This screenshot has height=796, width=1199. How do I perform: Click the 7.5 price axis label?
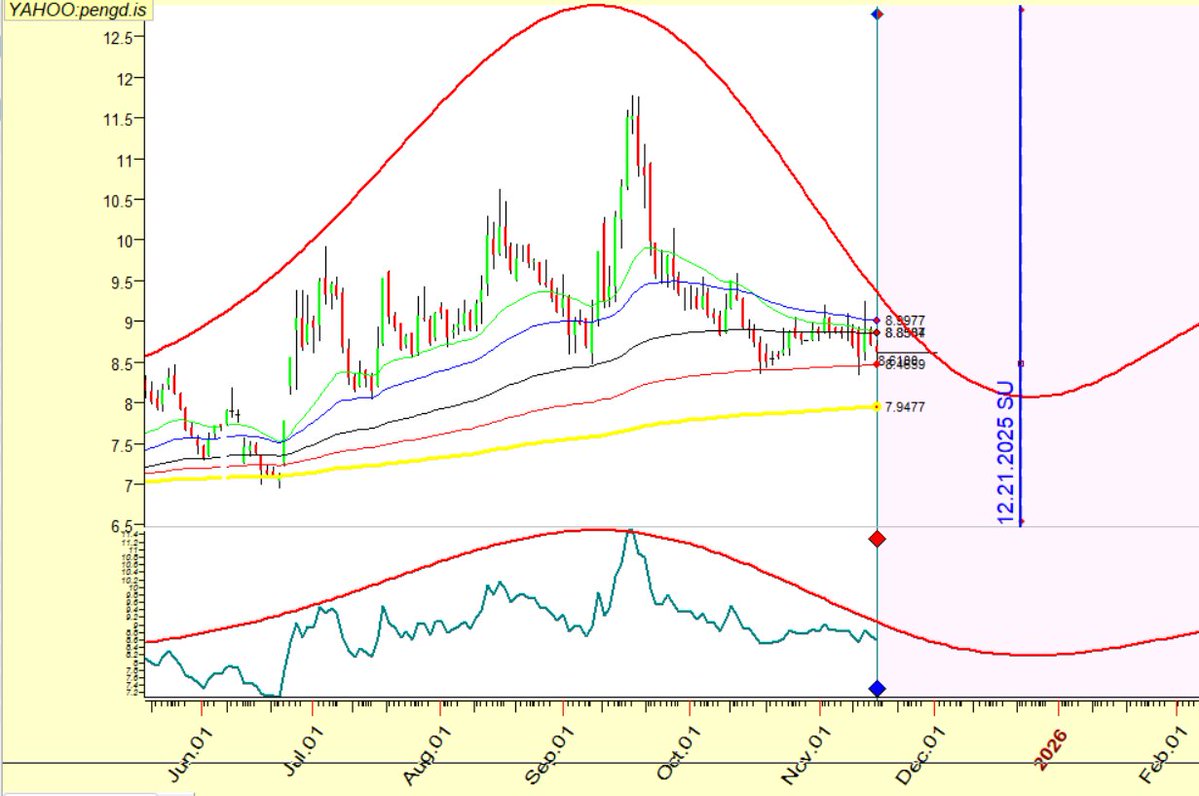point(122,445)
